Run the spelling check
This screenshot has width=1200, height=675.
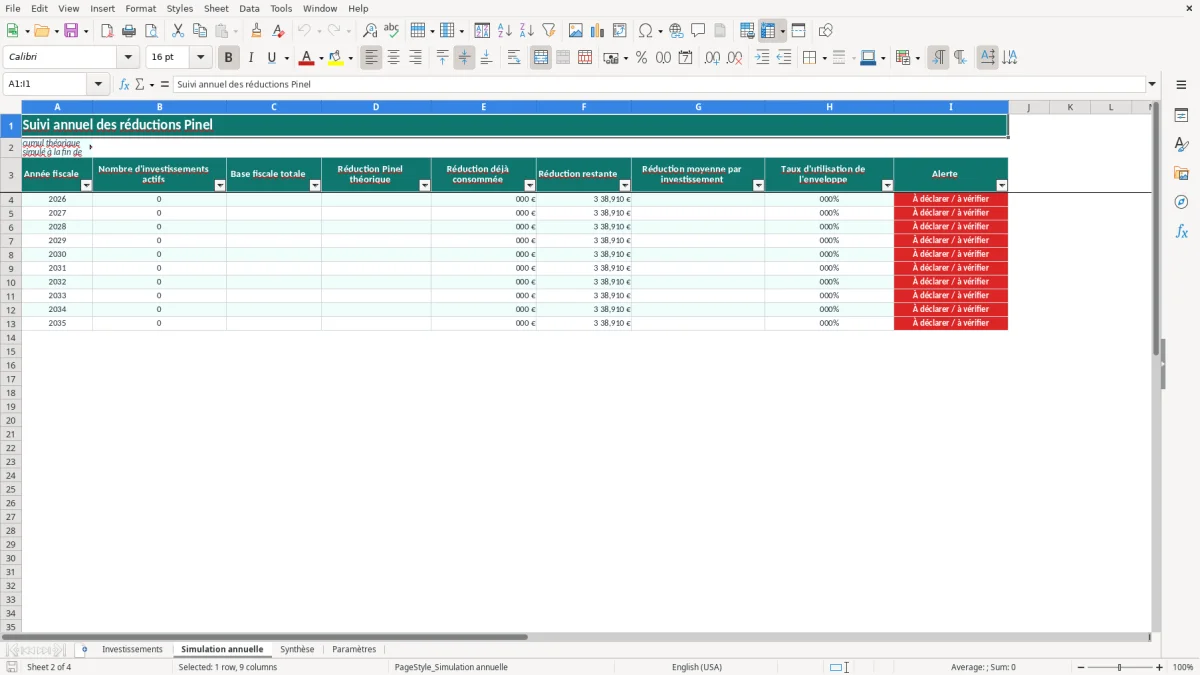(392, 31)
